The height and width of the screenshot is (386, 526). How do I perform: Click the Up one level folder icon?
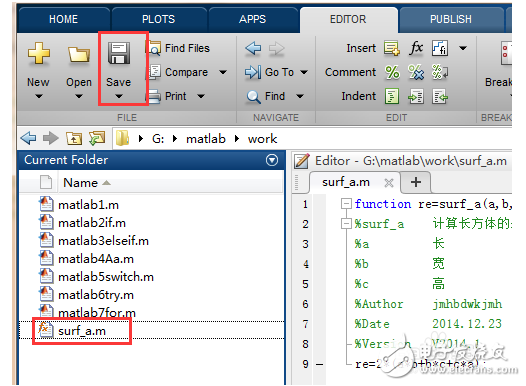point(74,138)
